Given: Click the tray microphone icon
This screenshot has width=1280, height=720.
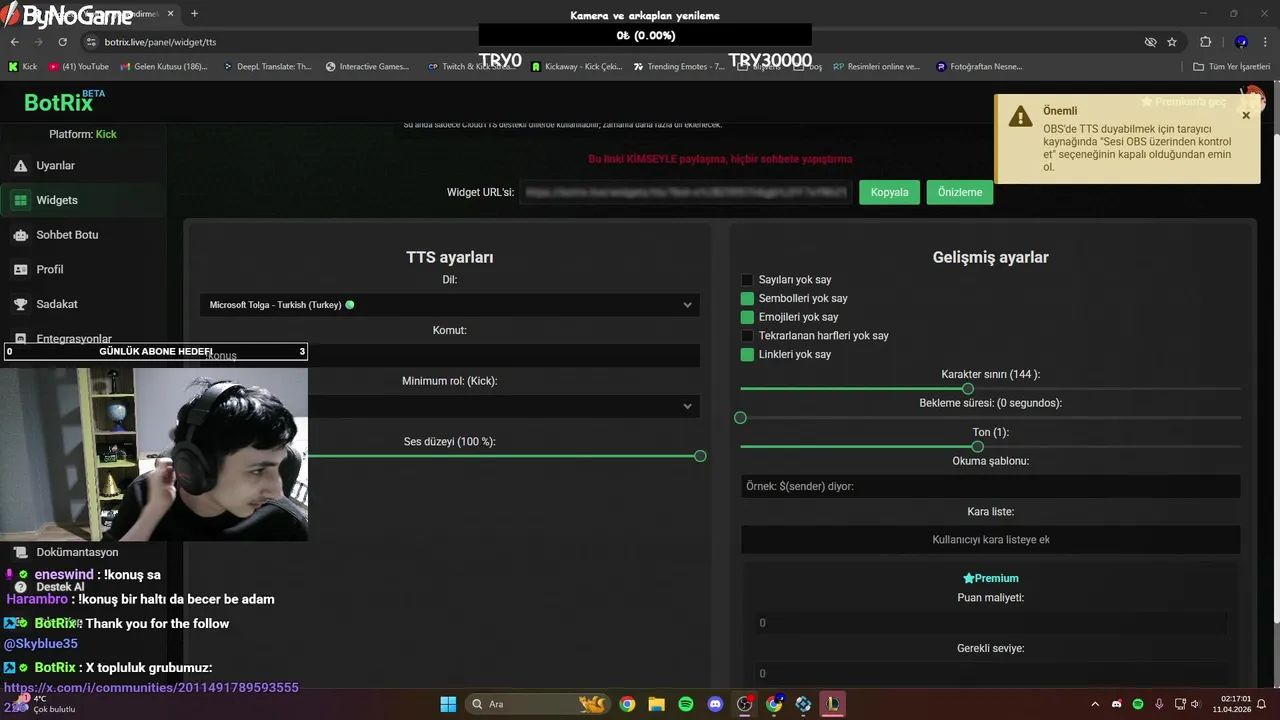Looking at the screenshot, I should tap(1159, 704).
